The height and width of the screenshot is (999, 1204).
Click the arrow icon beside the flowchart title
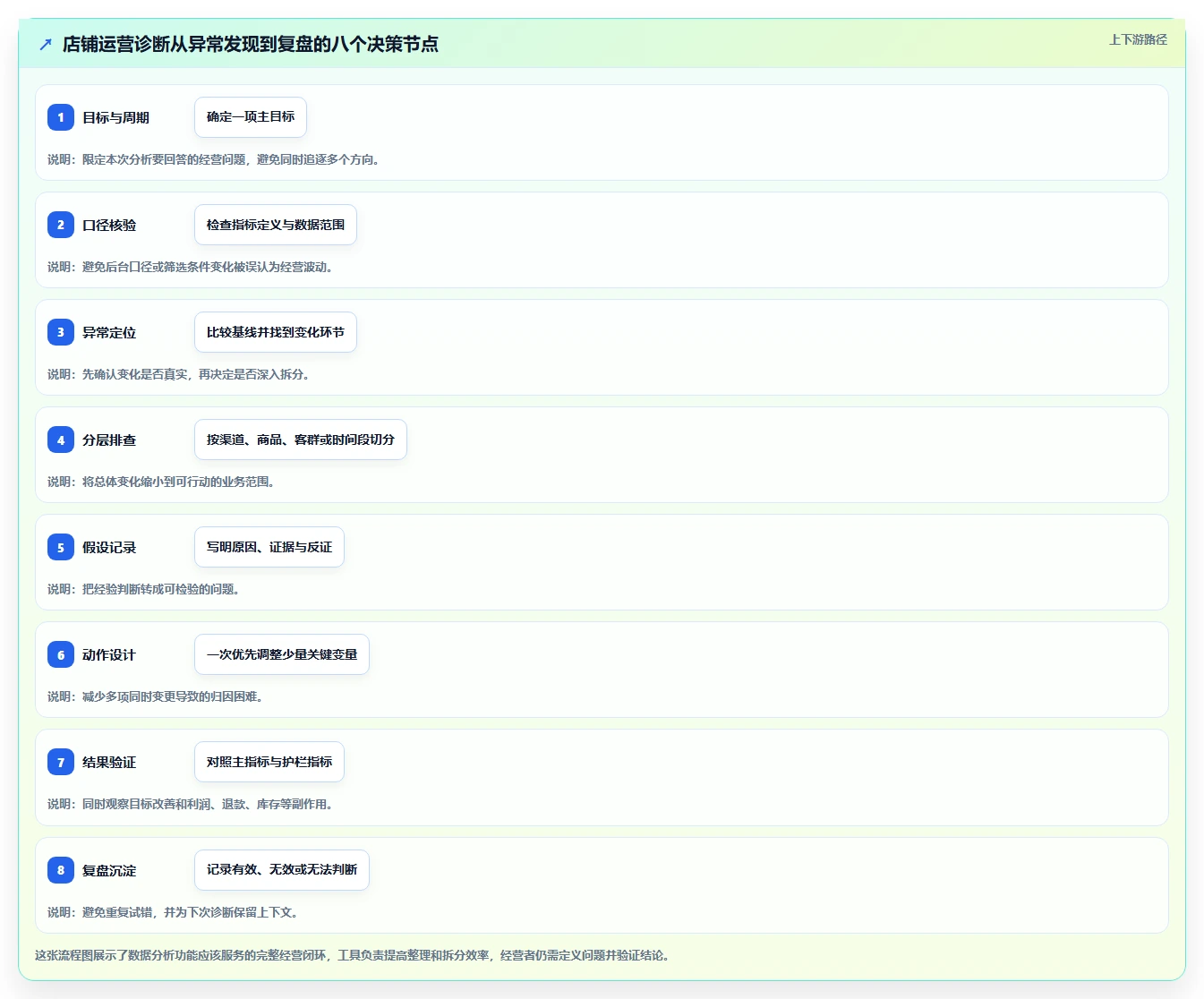coord(46,44)
